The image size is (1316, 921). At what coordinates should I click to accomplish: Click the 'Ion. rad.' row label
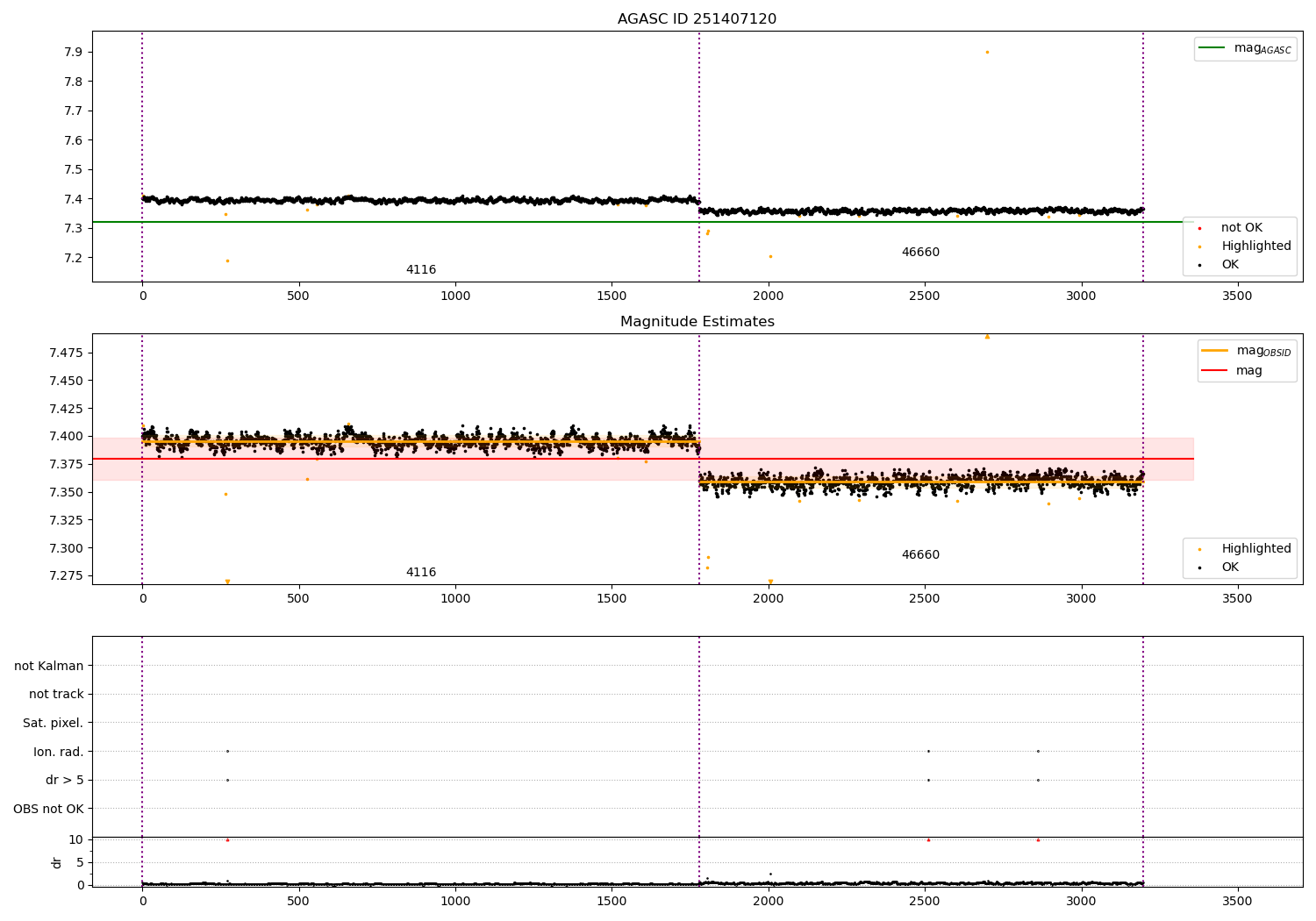[x=59, y=753]
